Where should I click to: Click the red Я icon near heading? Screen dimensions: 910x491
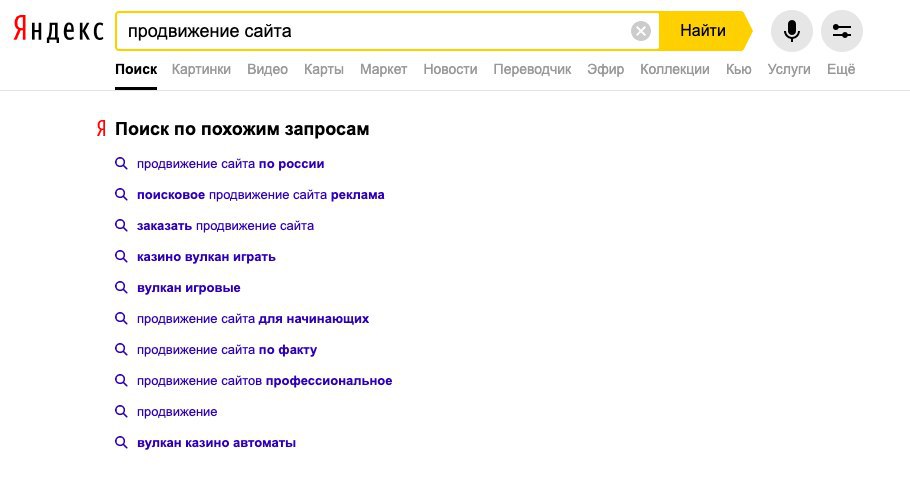point(101,128)
